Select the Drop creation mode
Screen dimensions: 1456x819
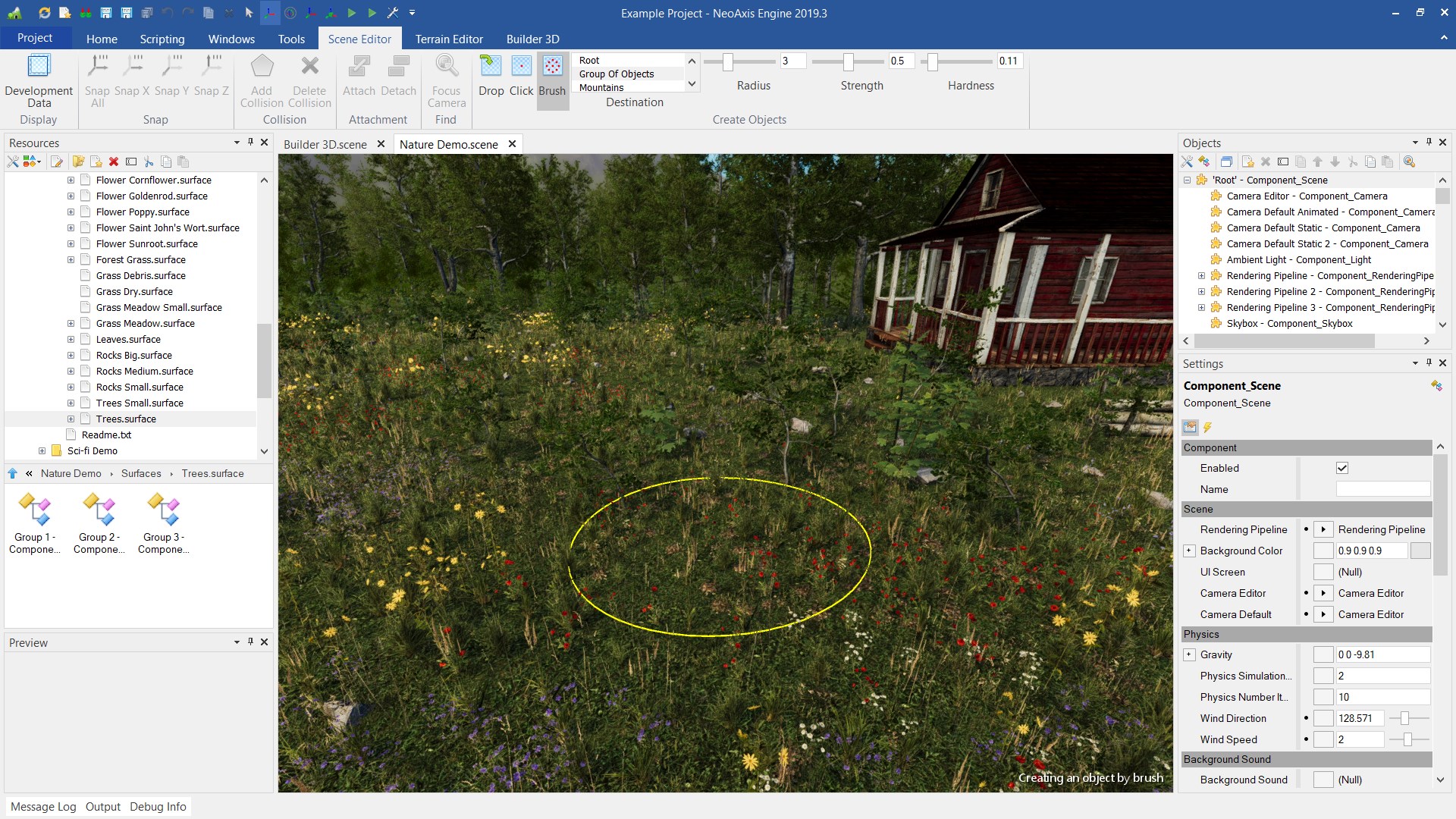(x=491, y=76)
